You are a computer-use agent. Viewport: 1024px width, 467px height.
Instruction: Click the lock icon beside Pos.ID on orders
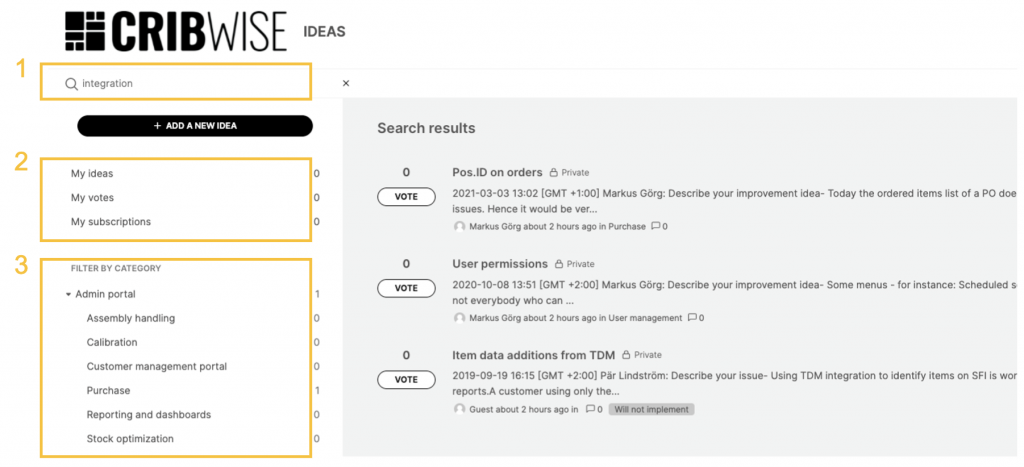pyautogui.click(x=553, y=173)
